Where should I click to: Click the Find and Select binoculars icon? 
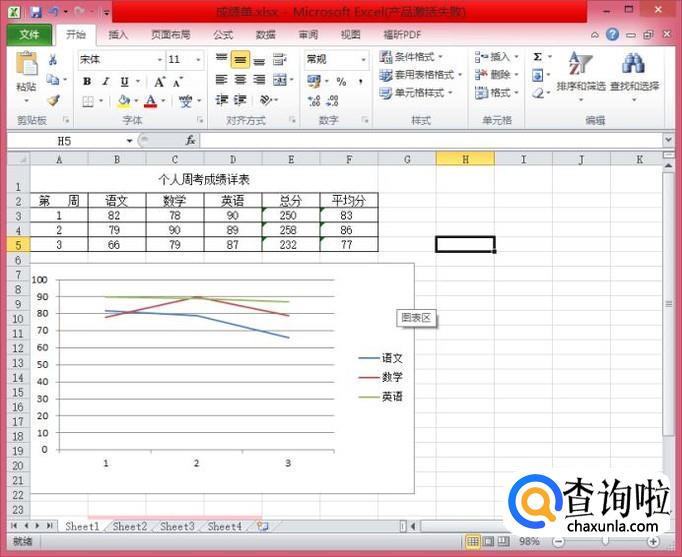pos(634,74)
